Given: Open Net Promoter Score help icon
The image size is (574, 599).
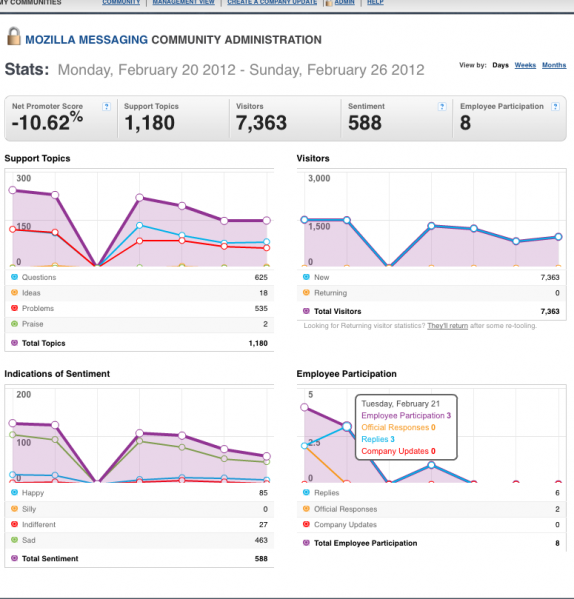Looking at the screenshot, I should 107,107.
